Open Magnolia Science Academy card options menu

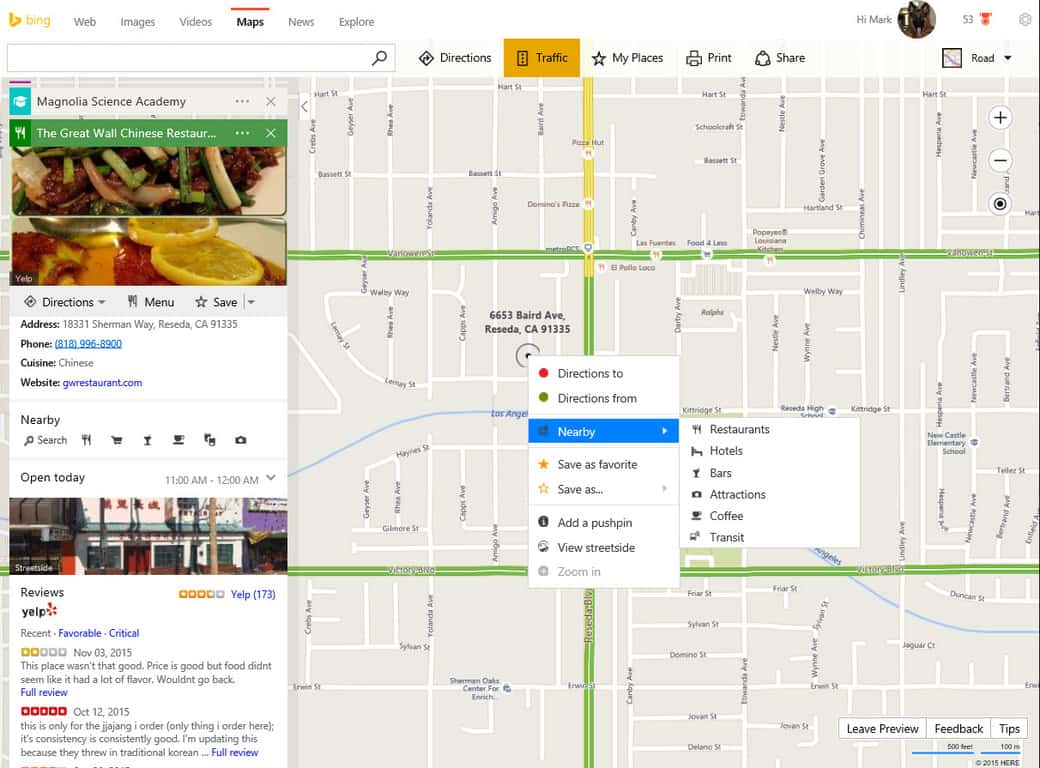coord(242,101)
